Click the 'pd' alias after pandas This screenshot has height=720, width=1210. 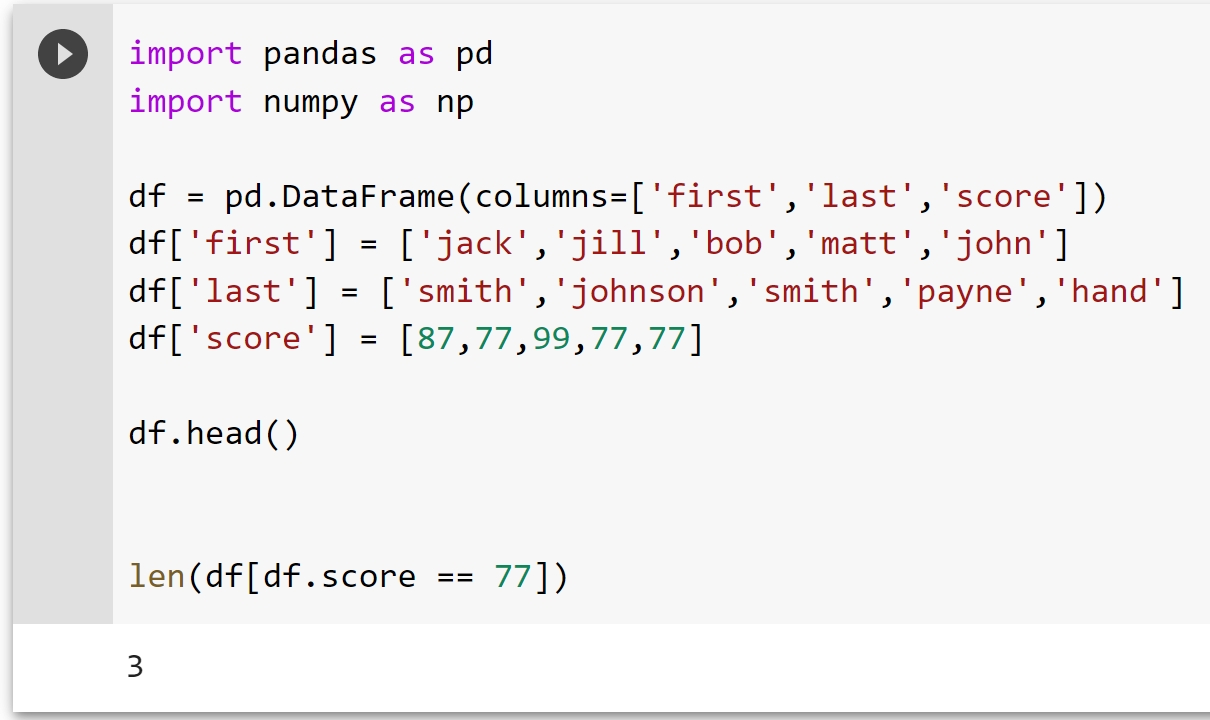tap(474, 53)
